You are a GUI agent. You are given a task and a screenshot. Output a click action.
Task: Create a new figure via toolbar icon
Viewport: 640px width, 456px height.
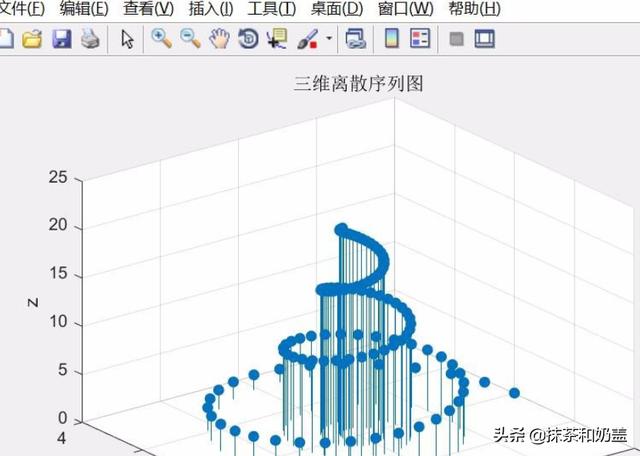click(x=6, y=39)
